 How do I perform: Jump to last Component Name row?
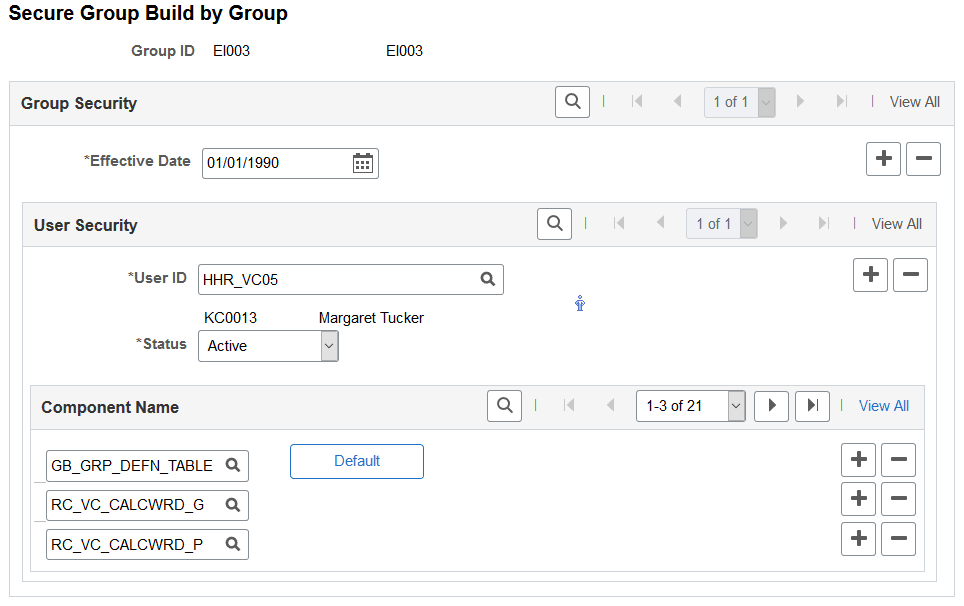pyautogui.click(x=811, y=406)
